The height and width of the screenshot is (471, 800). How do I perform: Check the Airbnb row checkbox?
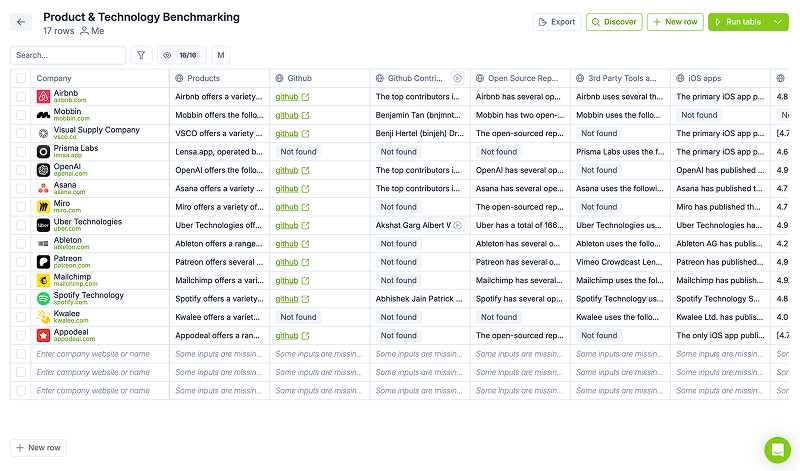(21, 96)
